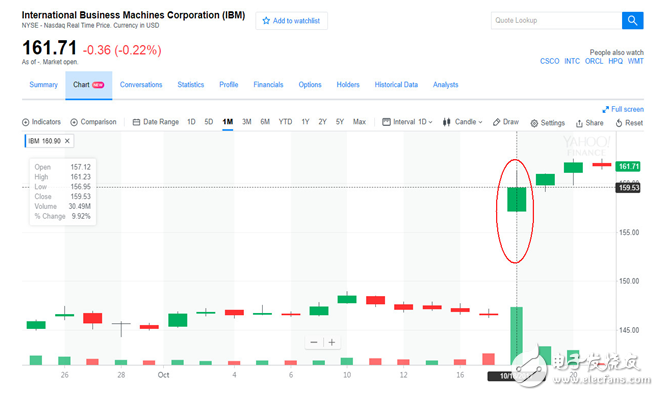This screenshot has width=659, height=396.
Task: Remove the IBM 160.90 series tag
Action: pos(67,141)
